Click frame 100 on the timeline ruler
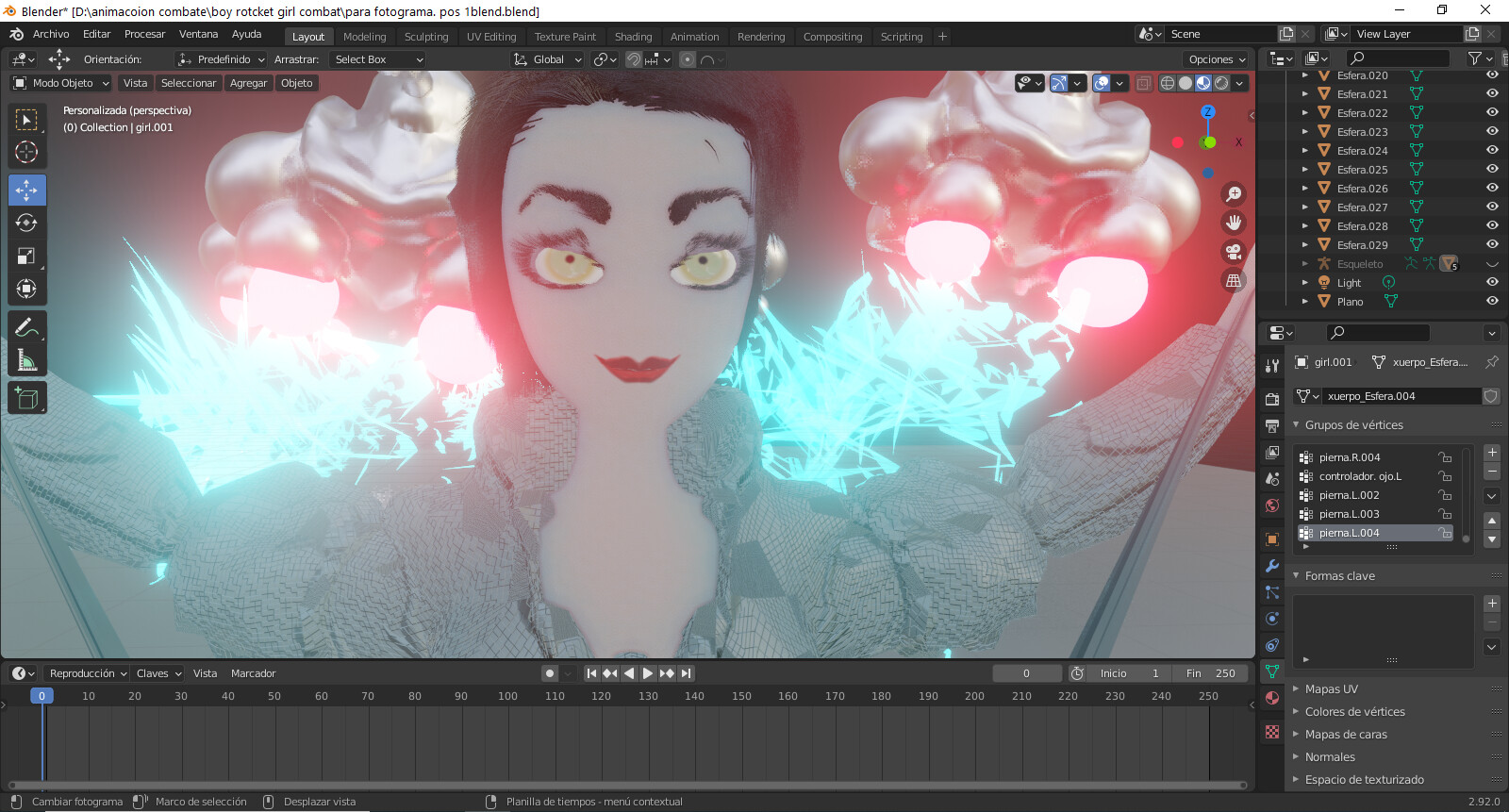 (x=507, y=696)
